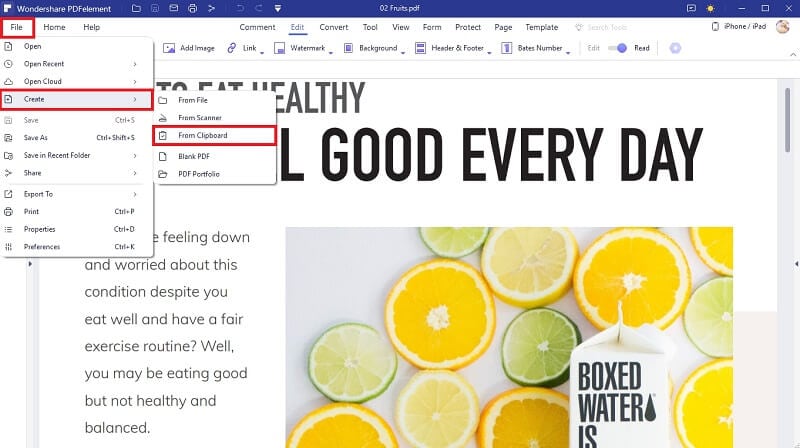800x448 pixels.
Task: Click the undo arrow in title bar
Action: coord(240,8)
